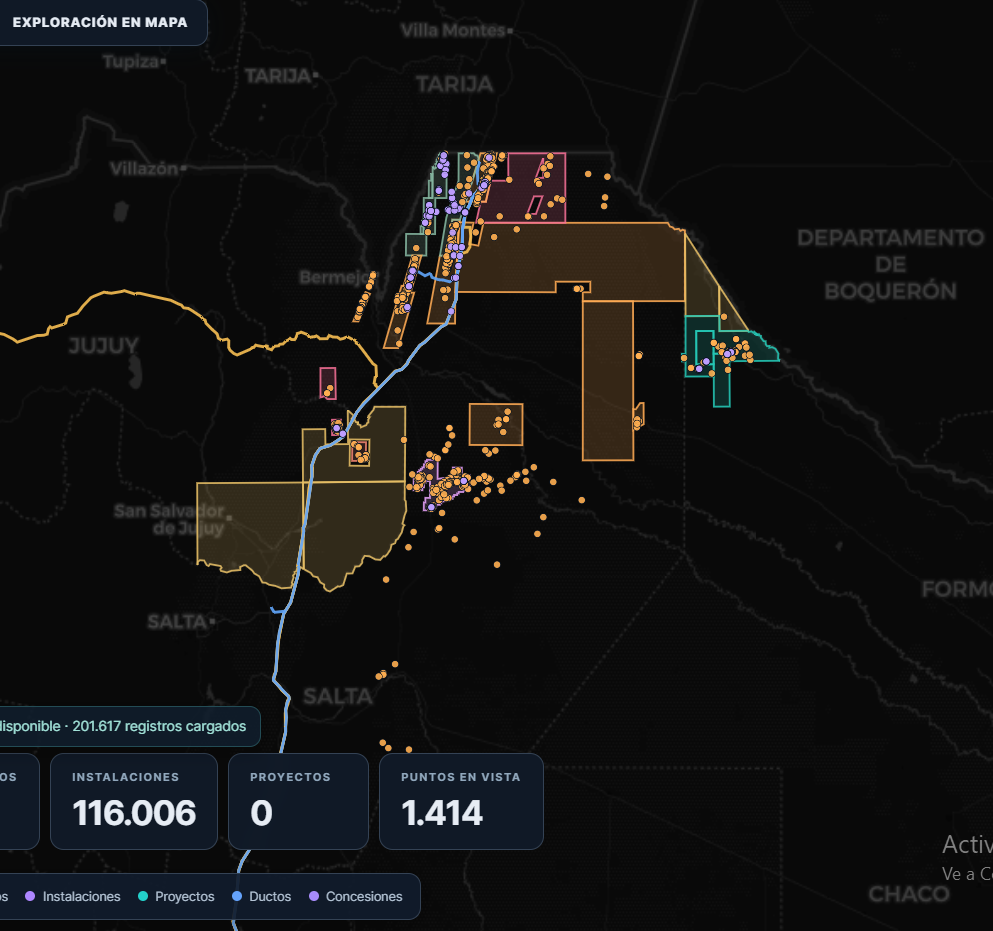Toggle the Instalaciones legend label
The width and height of the screenshot is (993, 931).
81,896
